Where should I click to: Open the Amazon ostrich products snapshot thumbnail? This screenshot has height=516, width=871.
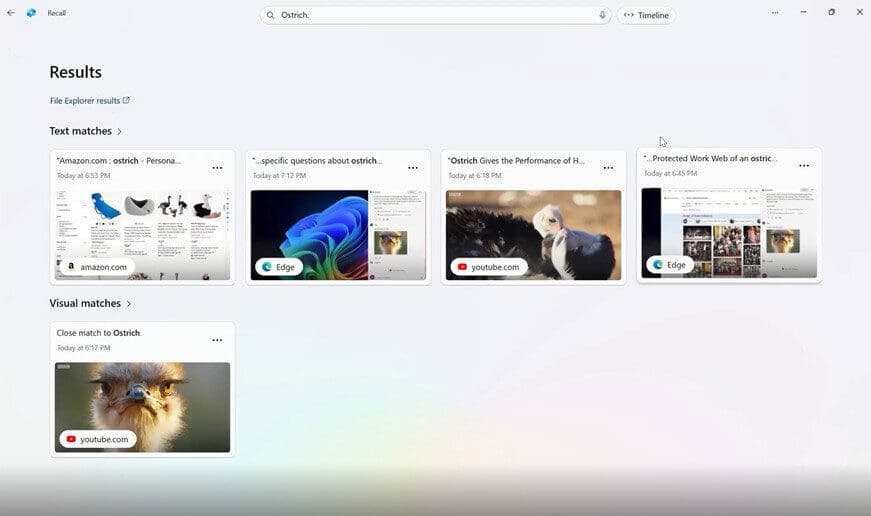pyautogui.click(x=142, y=235)
